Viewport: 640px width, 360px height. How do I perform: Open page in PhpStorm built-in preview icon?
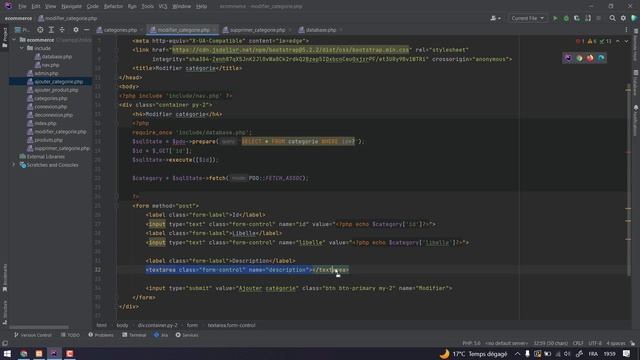[568, 58]
